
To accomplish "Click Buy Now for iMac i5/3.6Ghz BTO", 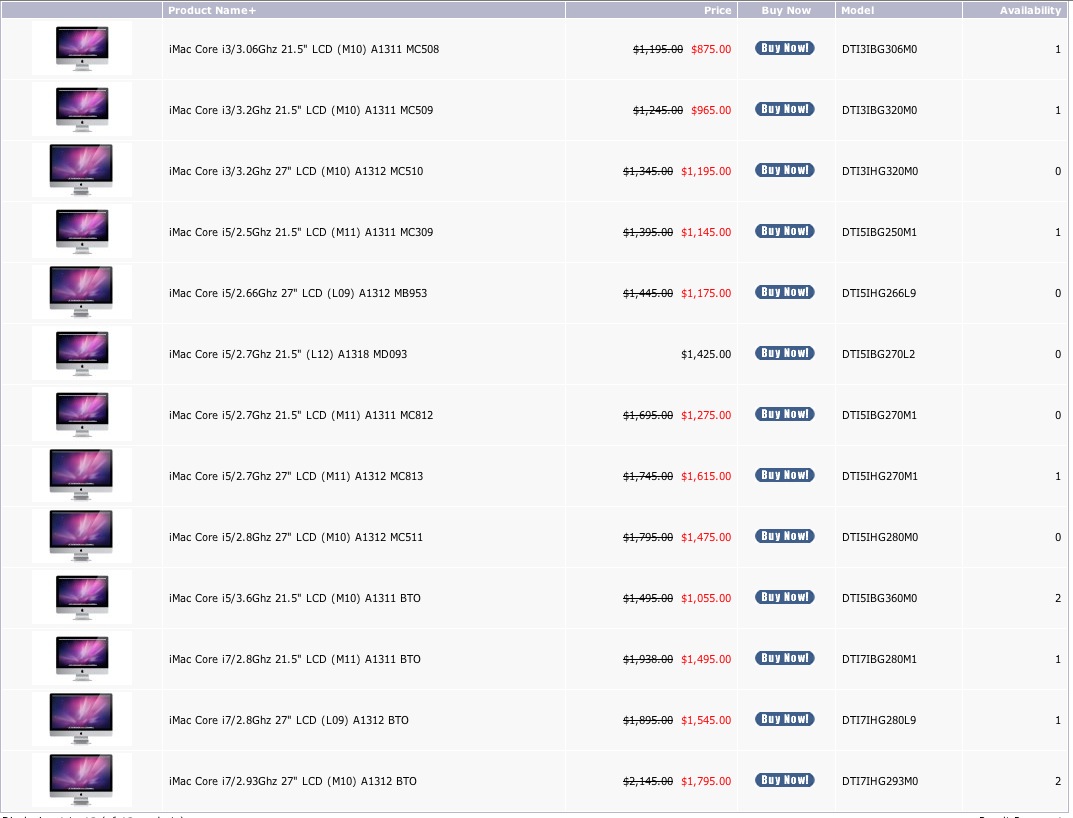I will coord(784,597).
